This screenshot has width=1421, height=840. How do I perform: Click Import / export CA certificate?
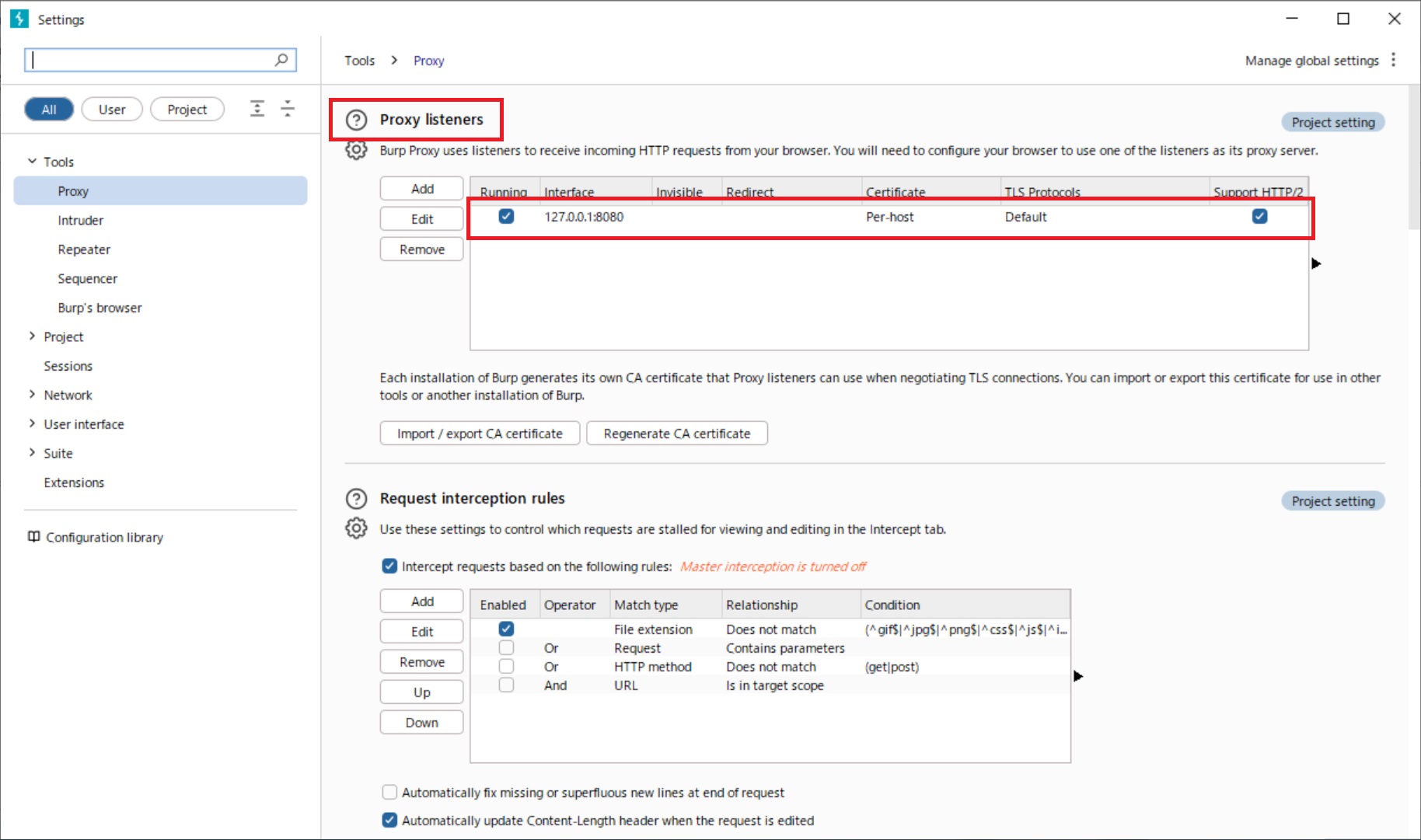click(480, 434)
